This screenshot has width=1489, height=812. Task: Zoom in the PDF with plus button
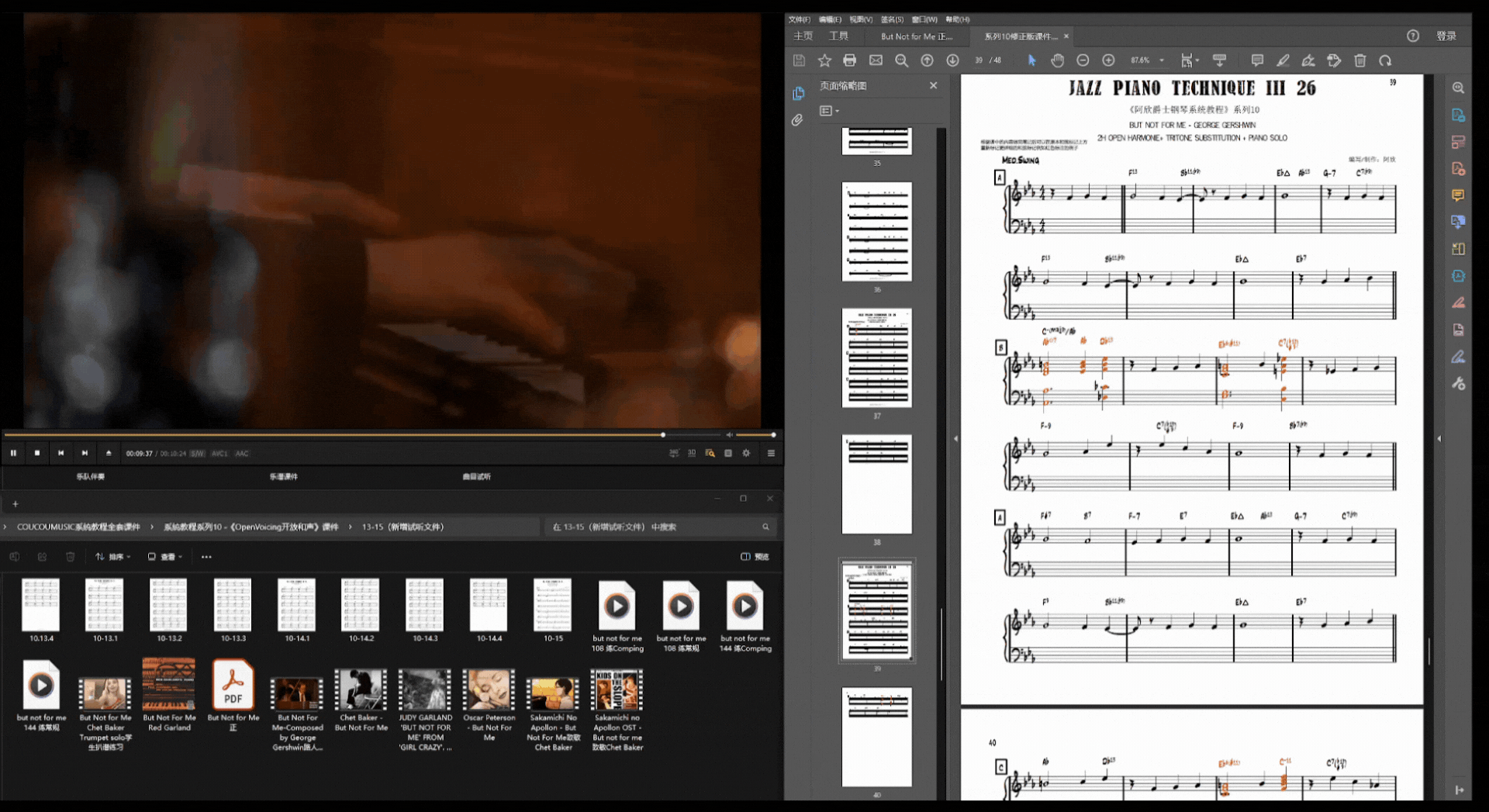coord(1108,60)
